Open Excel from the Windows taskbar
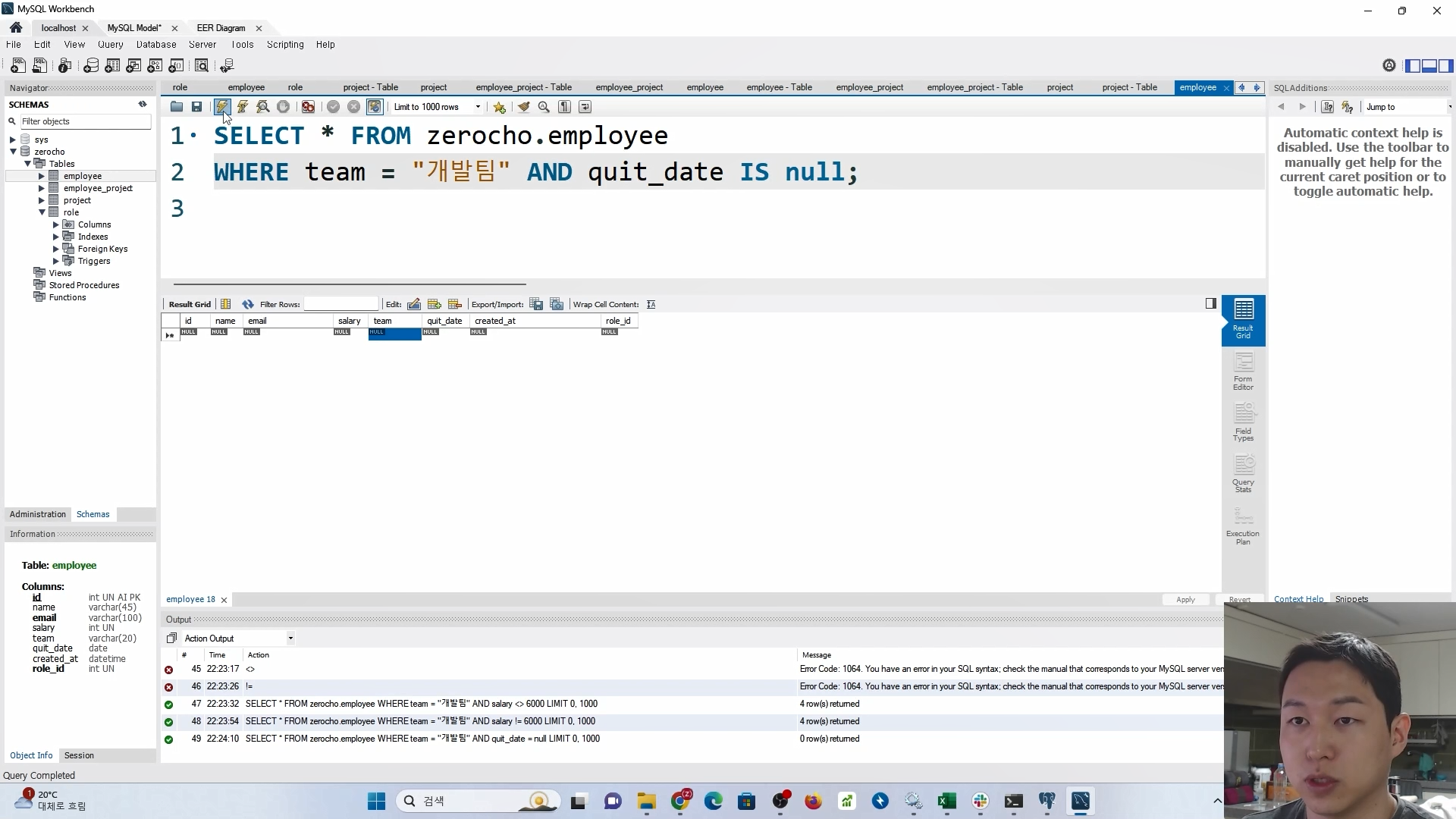The image size is (1456, 819). [x=946, y=802]
